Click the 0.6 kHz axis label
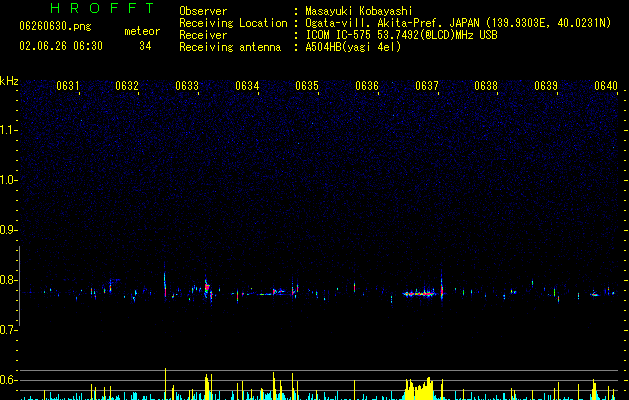 (8, 380)
